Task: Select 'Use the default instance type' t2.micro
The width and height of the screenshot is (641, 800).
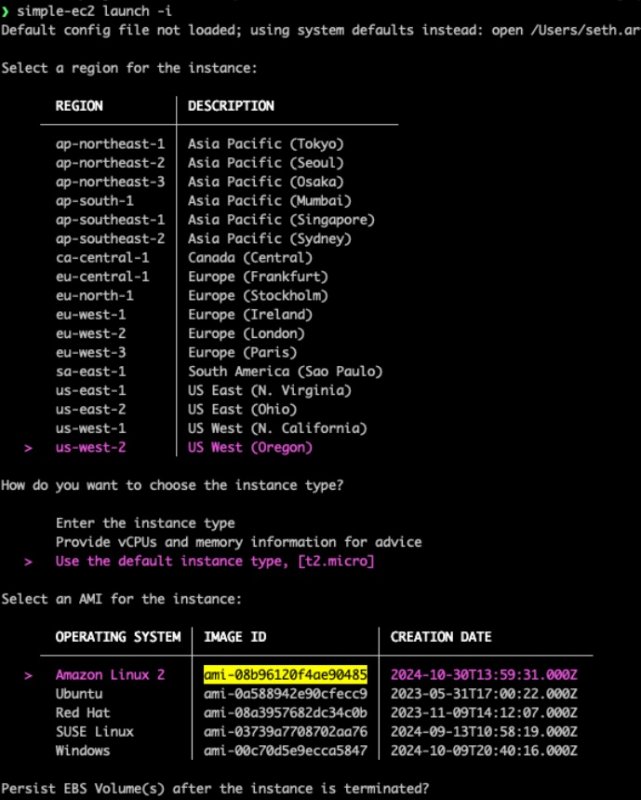Action: click(x=214, y=562)
